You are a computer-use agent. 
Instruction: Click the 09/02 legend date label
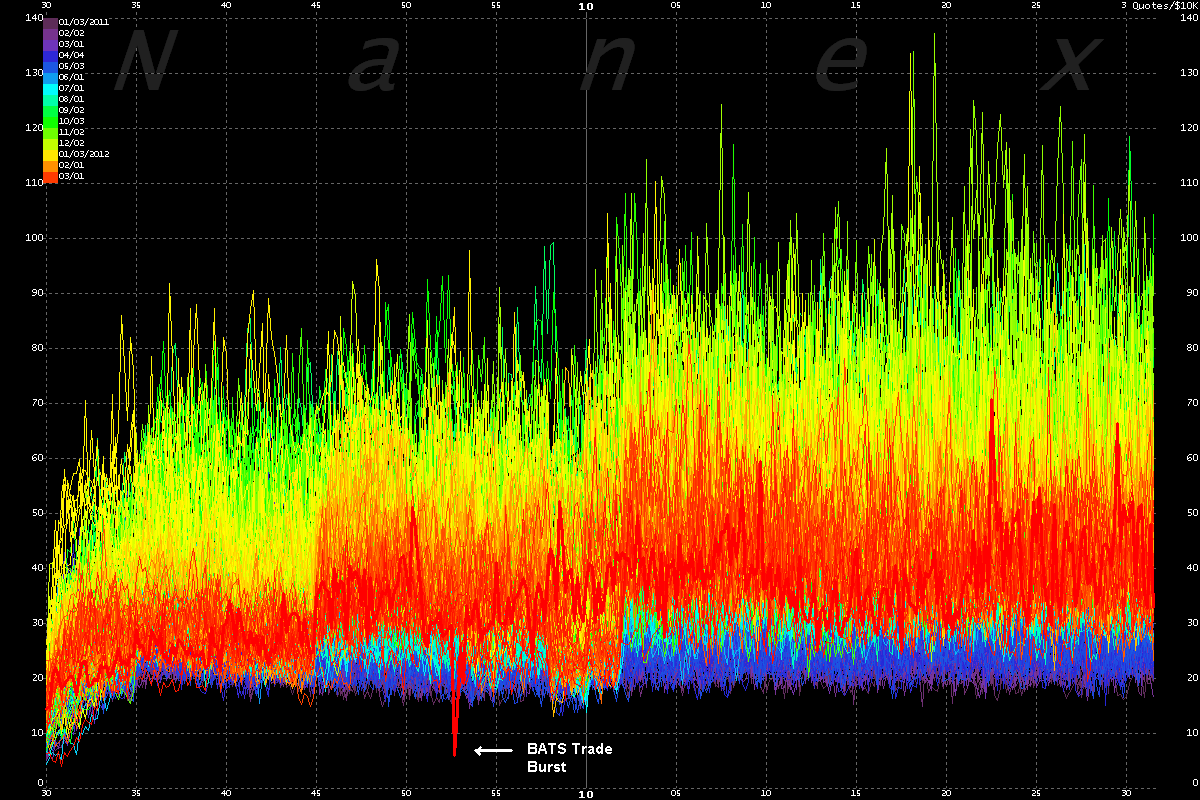coord(71,110)
